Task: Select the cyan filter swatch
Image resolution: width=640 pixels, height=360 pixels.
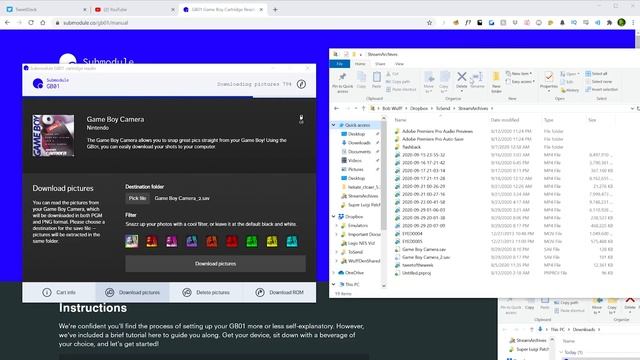Action: [292, 241]
